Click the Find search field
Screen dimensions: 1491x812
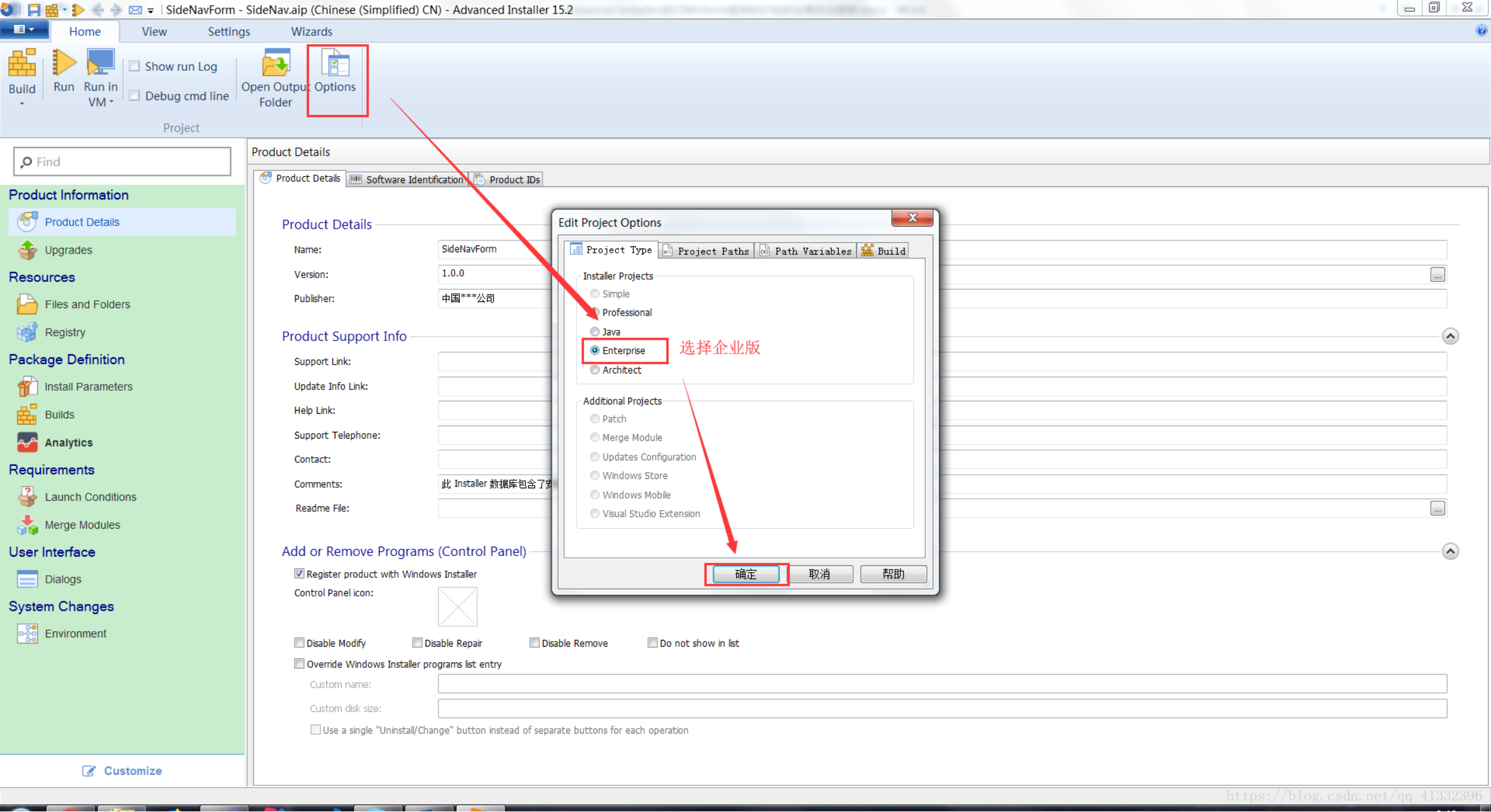pyautogui.click(x=123, y=162)
